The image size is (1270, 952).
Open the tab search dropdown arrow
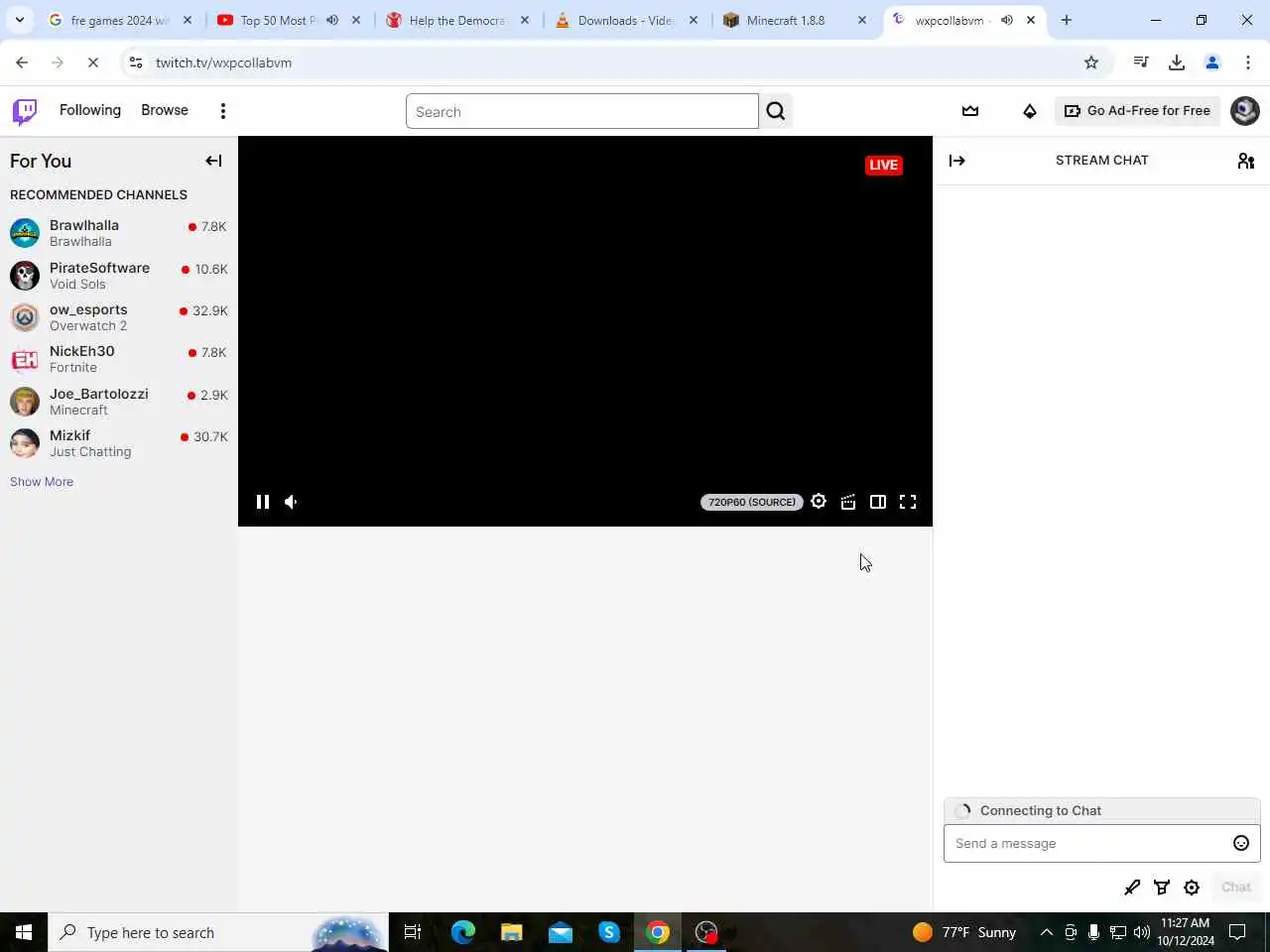pos(20,20)
